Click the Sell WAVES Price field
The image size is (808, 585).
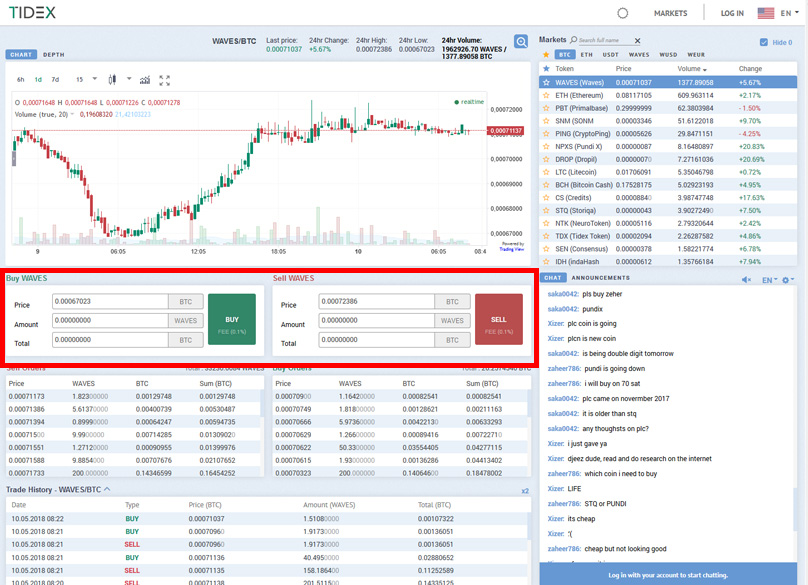[377, 302]
